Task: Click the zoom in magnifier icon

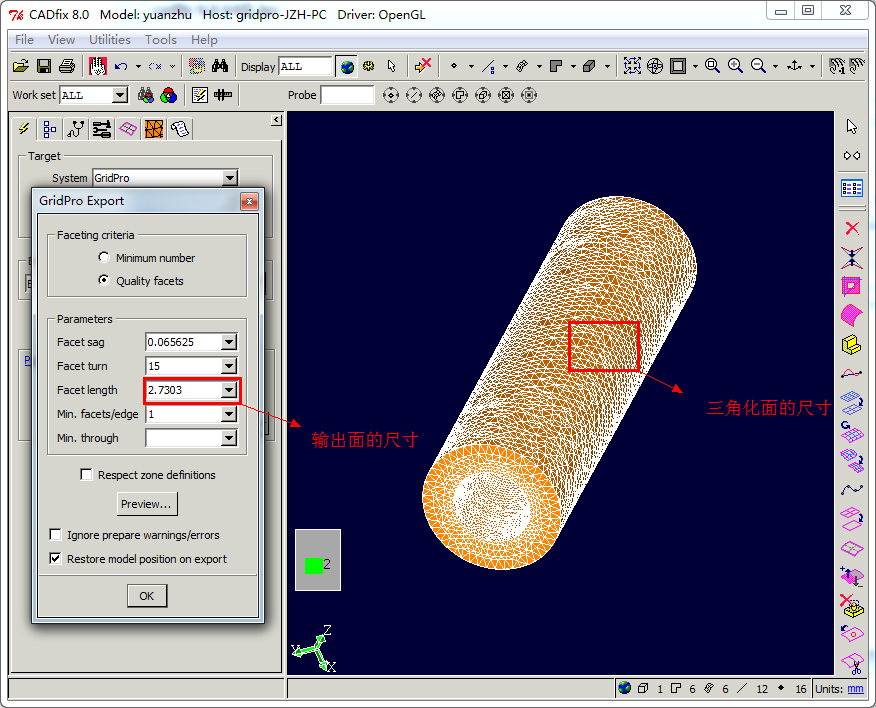Action: click(x=735, y=66)
